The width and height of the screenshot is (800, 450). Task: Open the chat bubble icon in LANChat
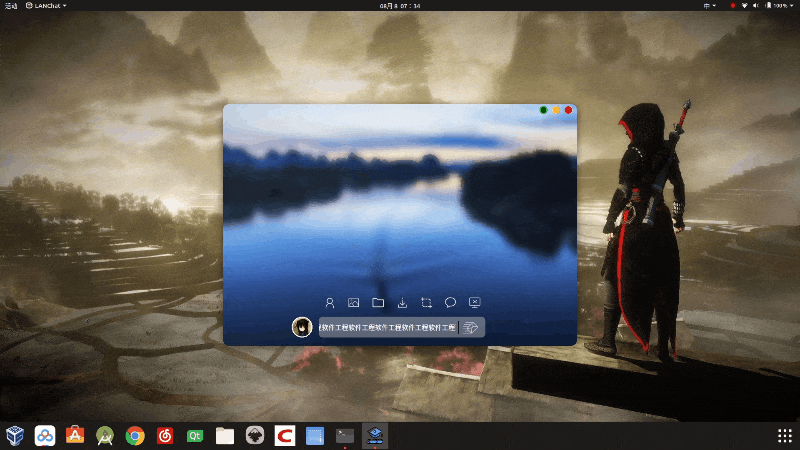(x=450, y=303)
